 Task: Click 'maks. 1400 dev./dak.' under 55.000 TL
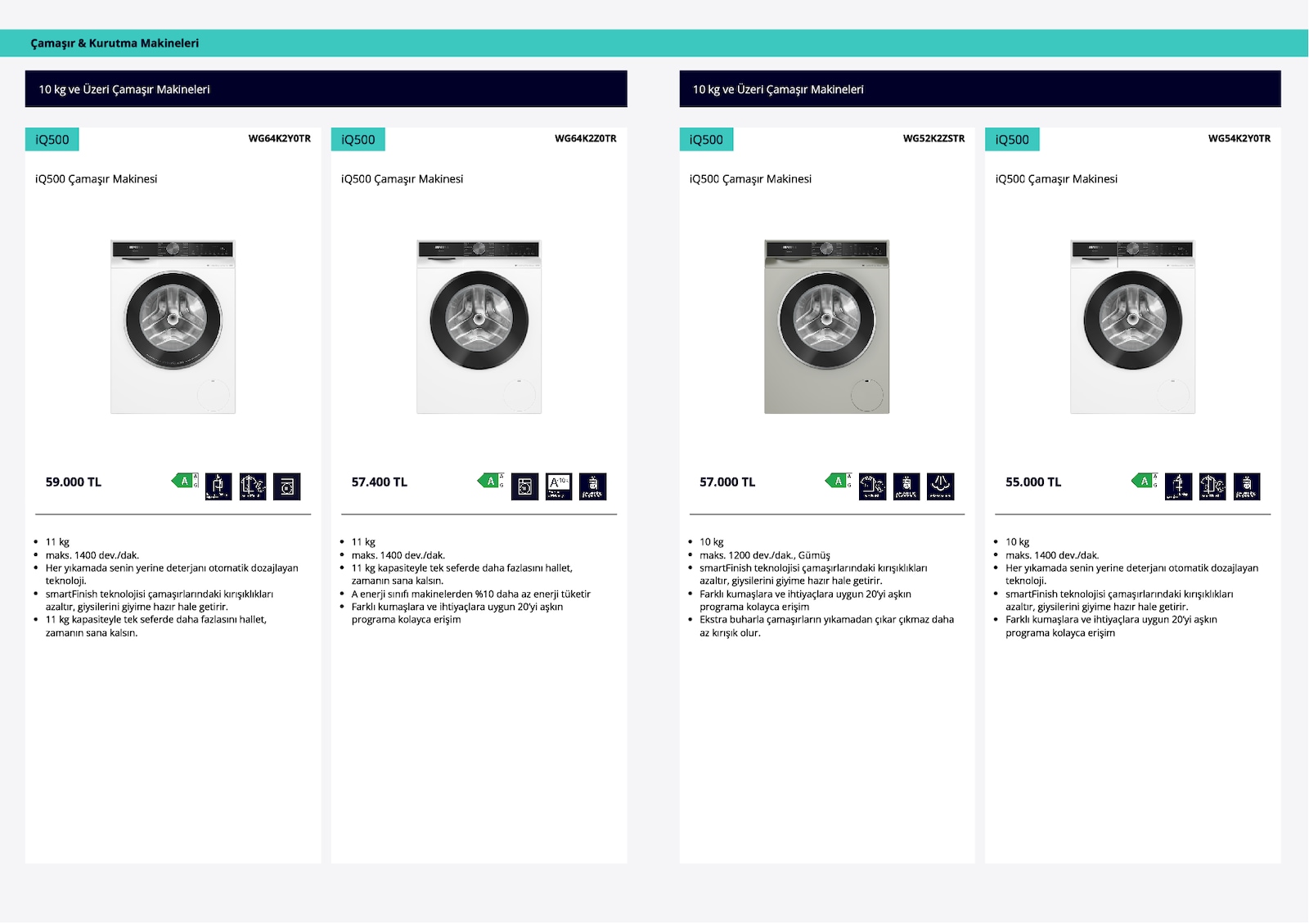coord(1052,555)
